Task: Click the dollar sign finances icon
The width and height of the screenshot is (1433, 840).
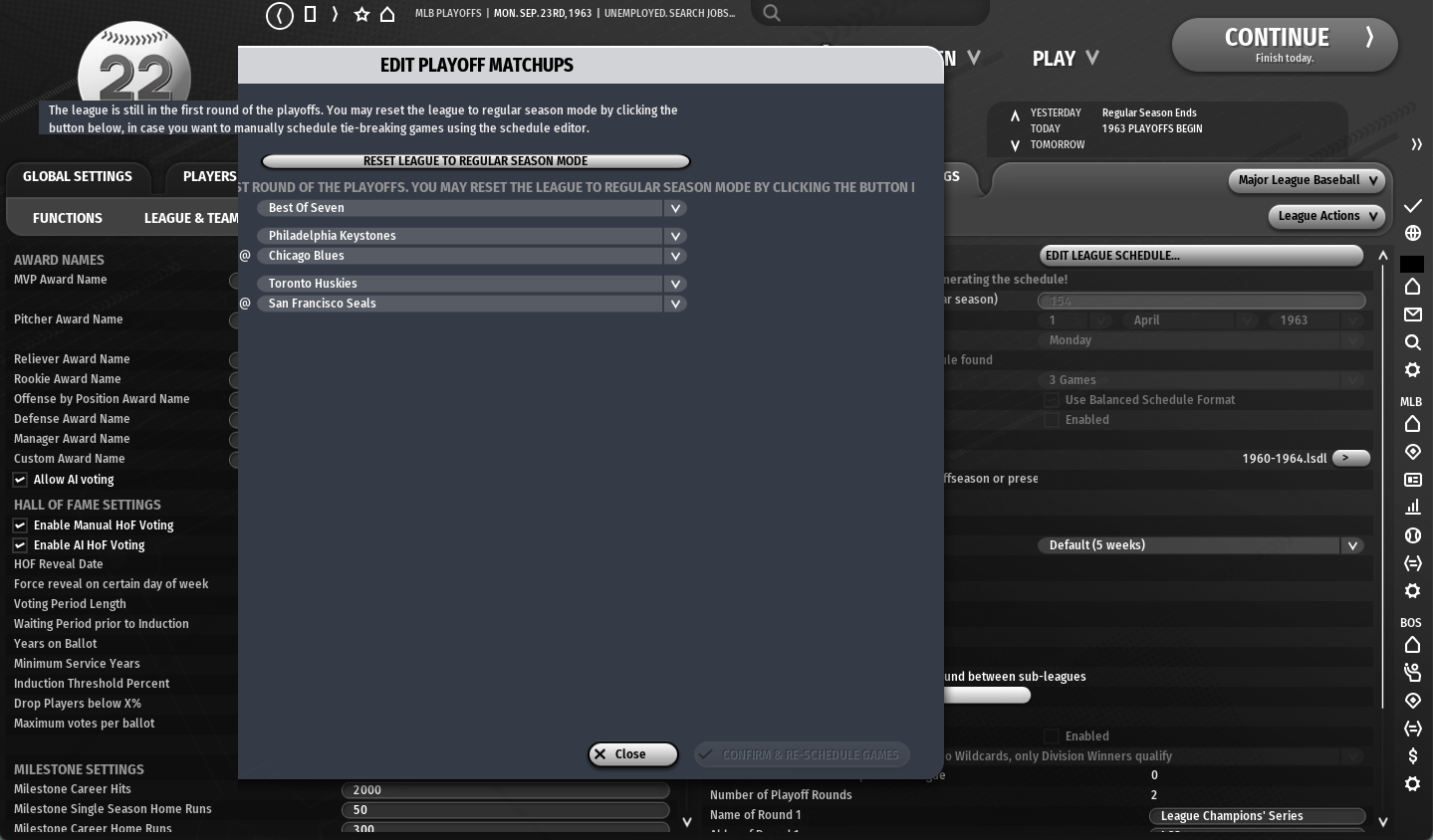Action: [1412, 756]
